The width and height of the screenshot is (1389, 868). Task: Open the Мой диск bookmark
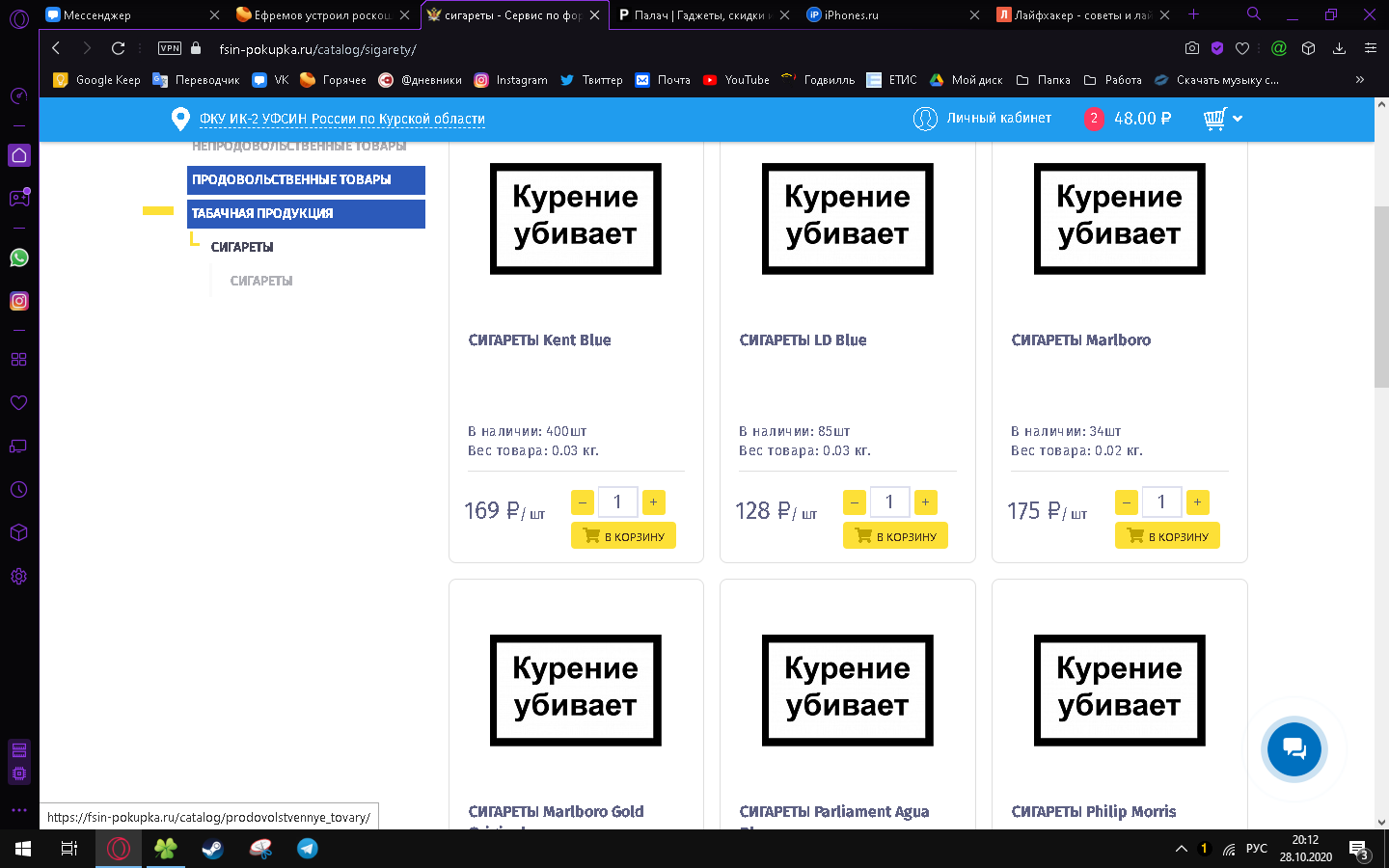(x=966, y=80)
